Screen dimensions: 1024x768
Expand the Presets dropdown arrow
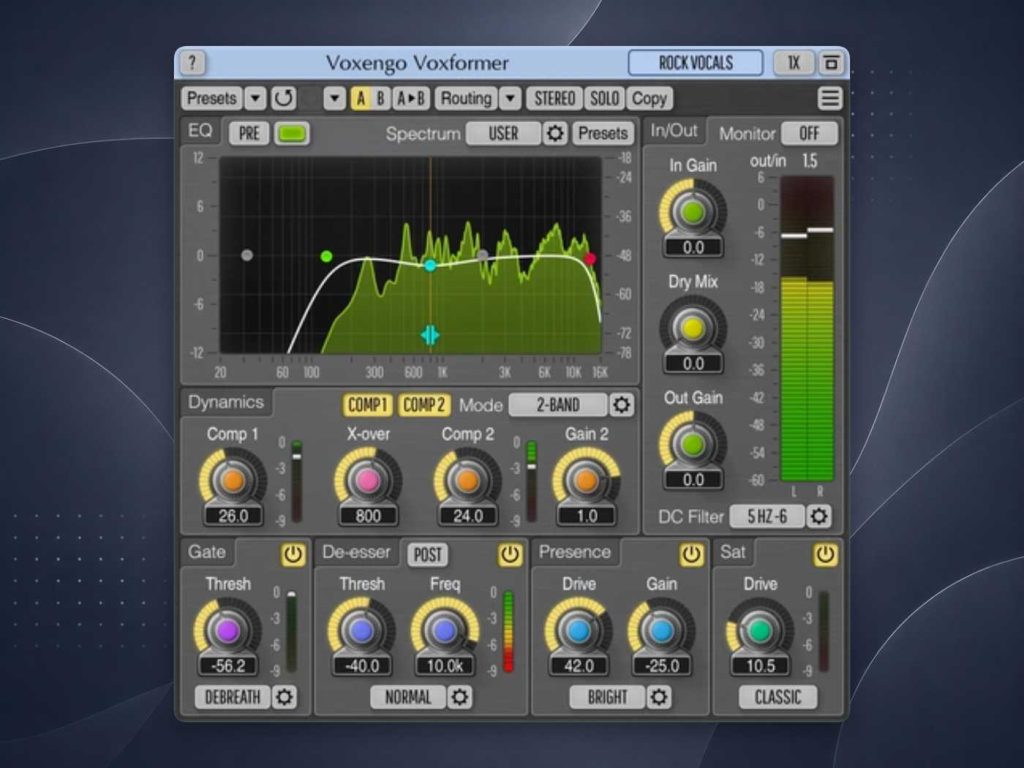coord(255,99)
